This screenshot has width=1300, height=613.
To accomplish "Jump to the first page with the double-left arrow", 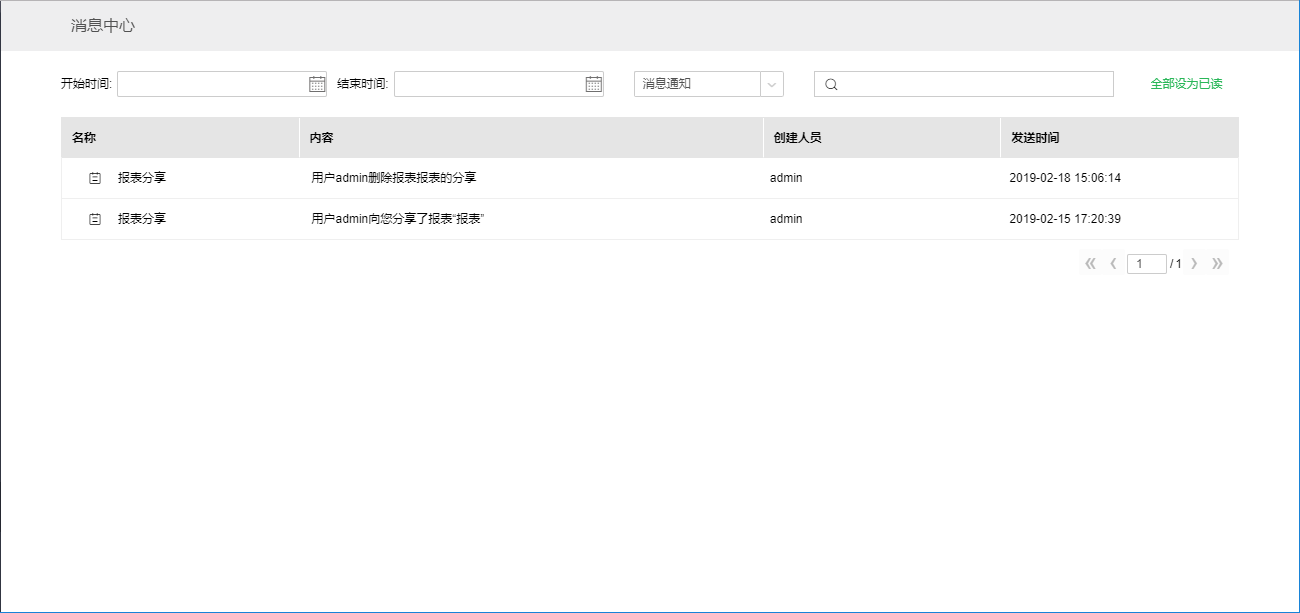I will coord(1089,263).
